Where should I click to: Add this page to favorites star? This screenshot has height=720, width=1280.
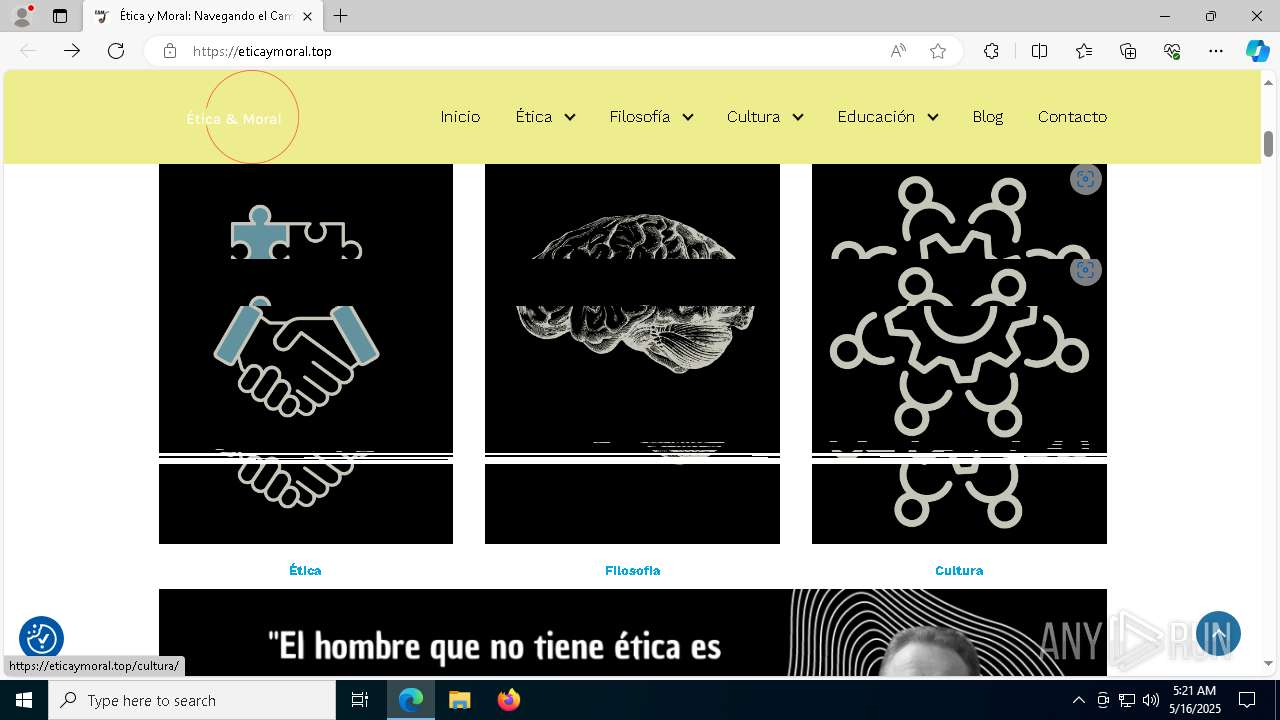tap(938, 51)
